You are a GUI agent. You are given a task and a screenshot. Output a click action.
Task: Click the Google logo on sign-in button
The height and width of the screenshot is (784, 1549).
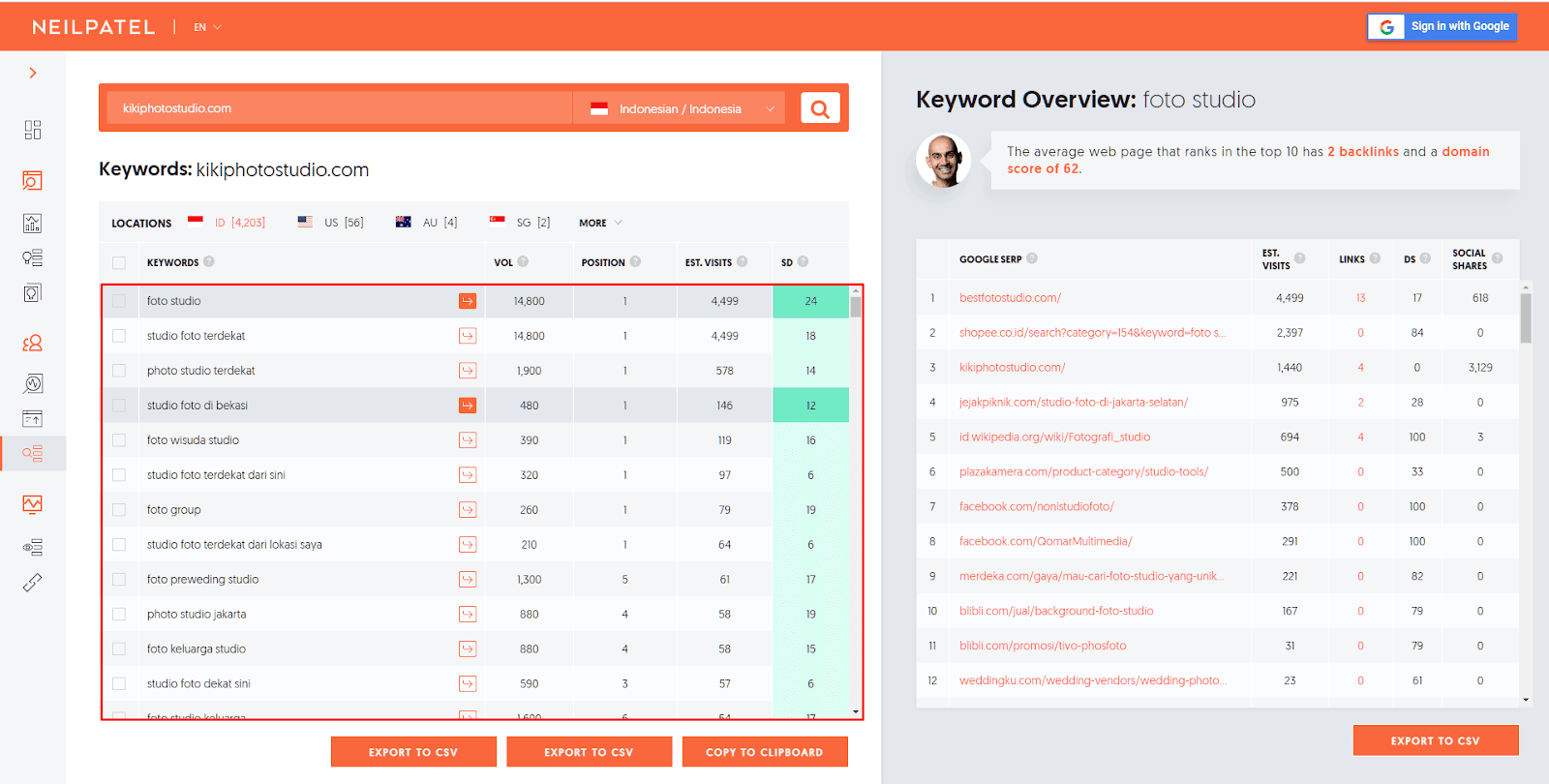point(1386,27)
